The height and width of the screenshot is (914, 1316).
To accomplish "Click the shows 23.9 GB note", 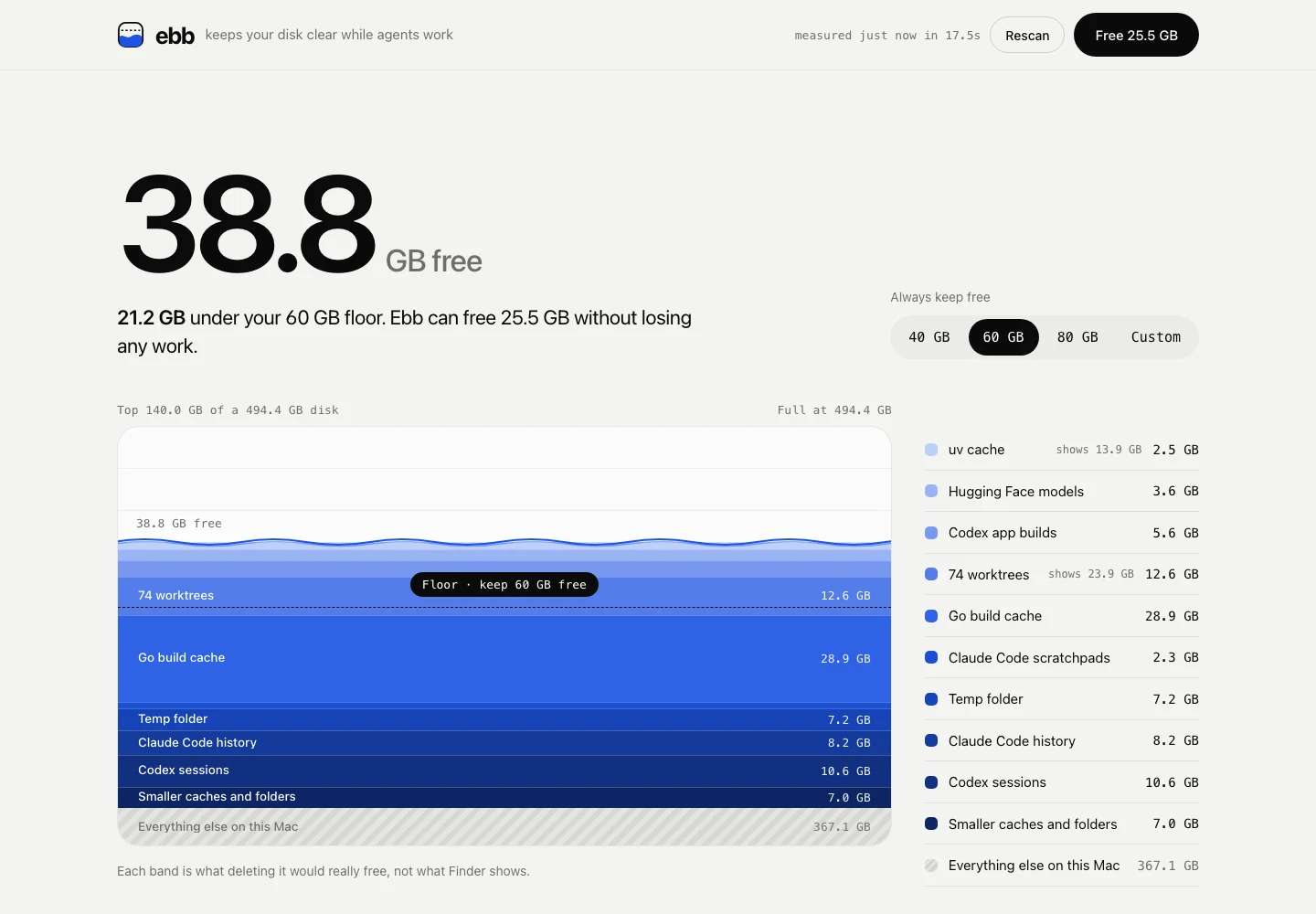I will pyautogui.click(x=1091, y=574).
